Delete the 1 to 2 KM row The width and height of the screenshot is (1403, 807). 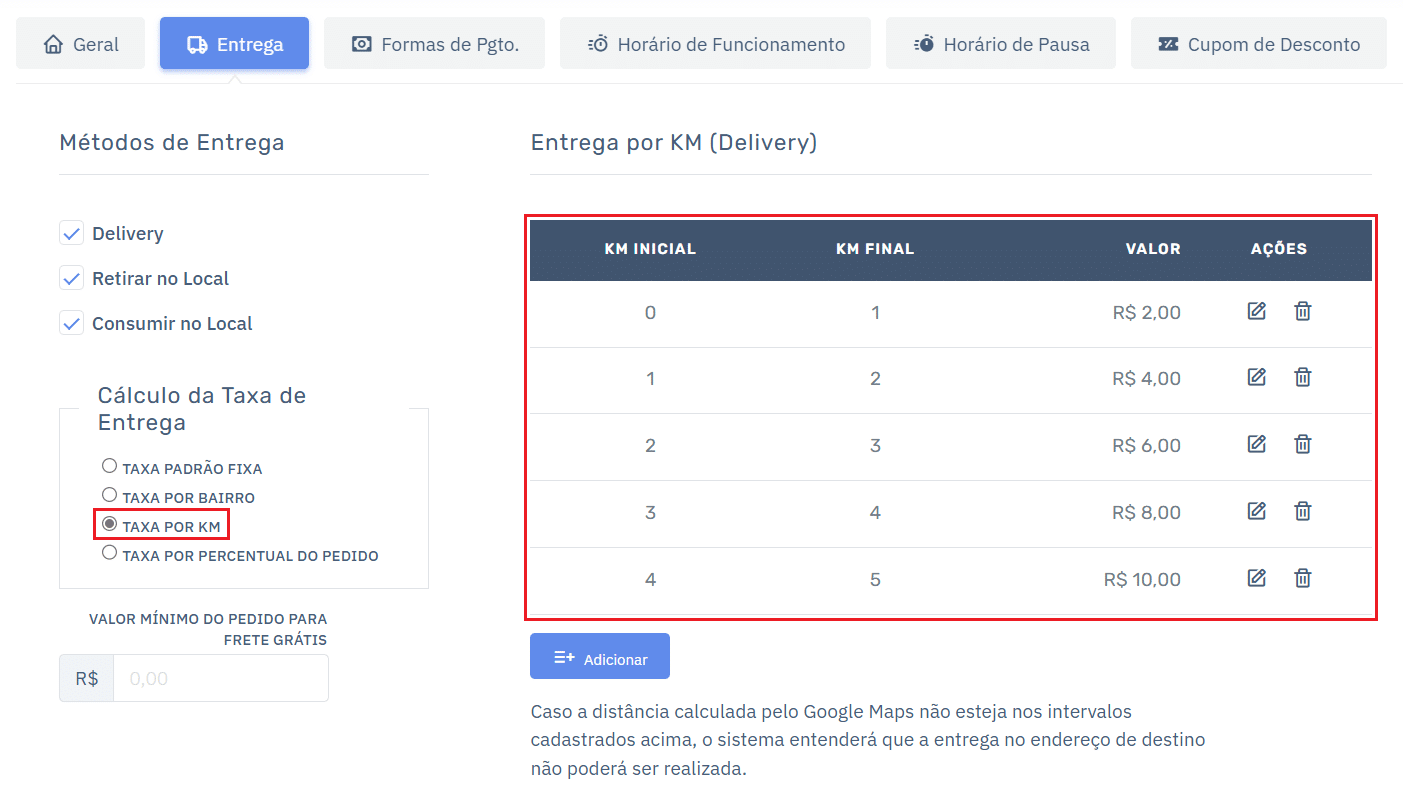point(1302,378)
